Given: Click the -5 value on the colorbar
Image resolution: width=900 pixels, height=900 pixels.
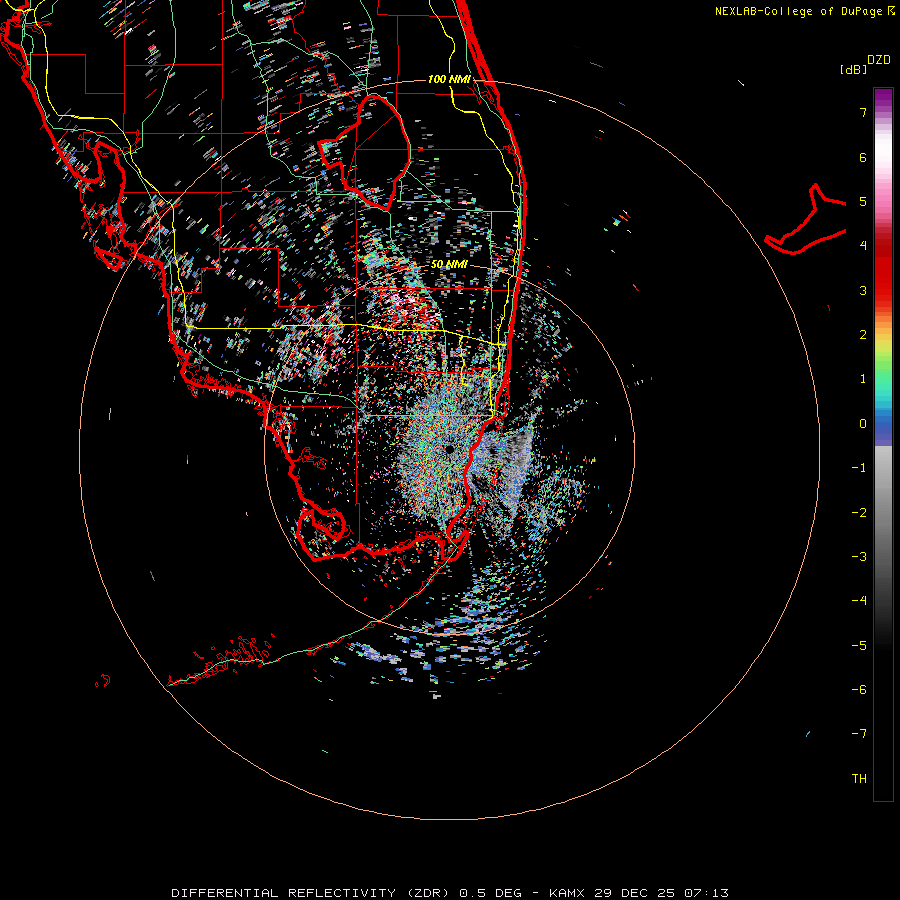Looking at the screenshot, I should click(859, 646).
